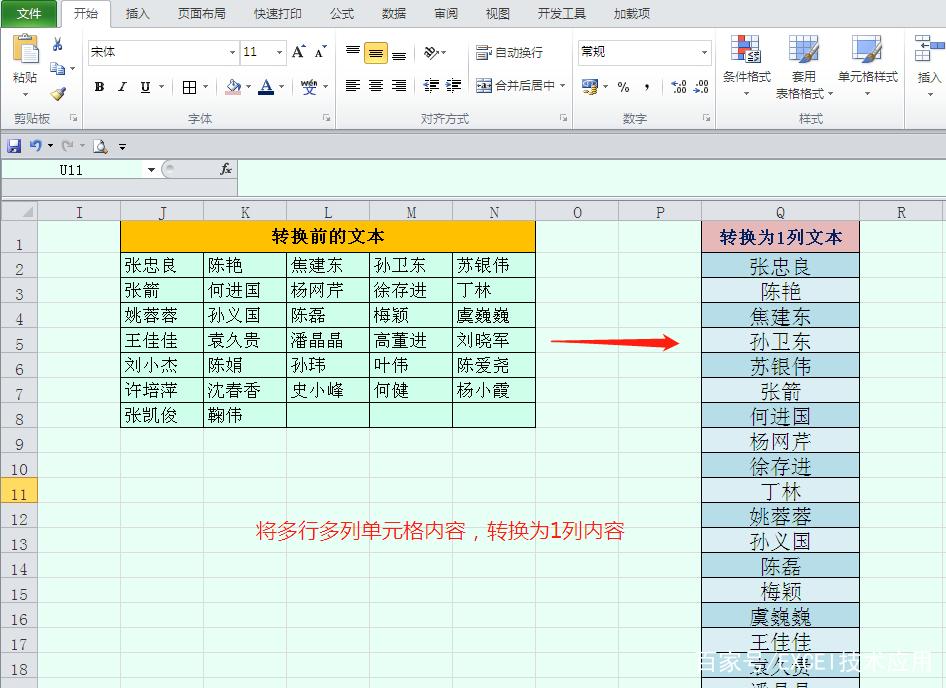Open the 文件 file tab
This screenshot has width=946, height=688.
click(x=28, y=13)
